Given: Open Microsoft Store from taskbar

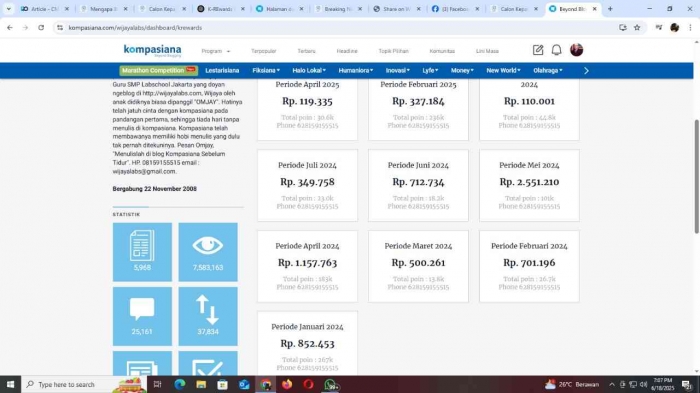Looking at the screenshot, I should point(222,385).
